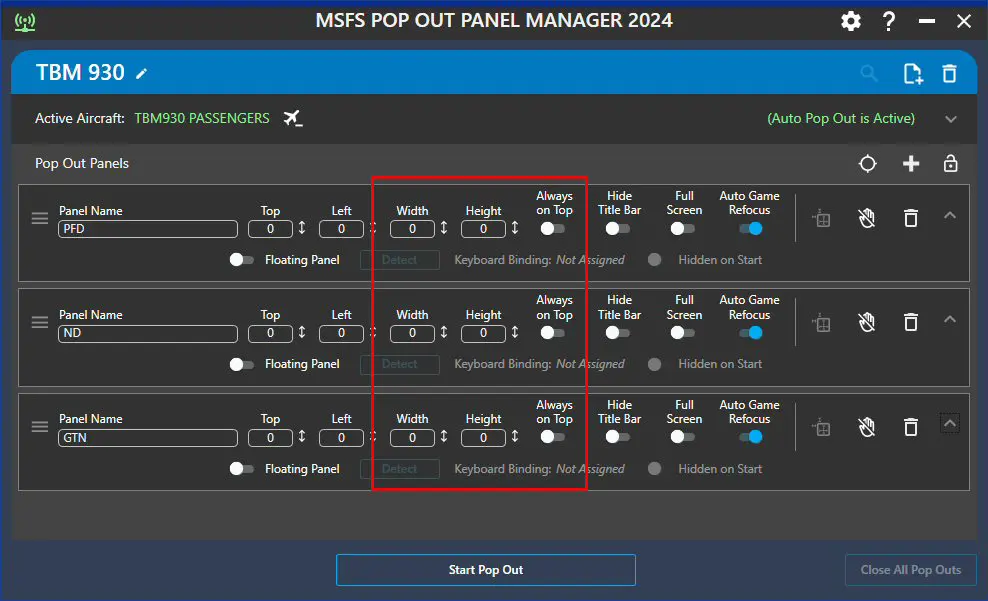Click Start Pop Out button

(x=486, y=570)
